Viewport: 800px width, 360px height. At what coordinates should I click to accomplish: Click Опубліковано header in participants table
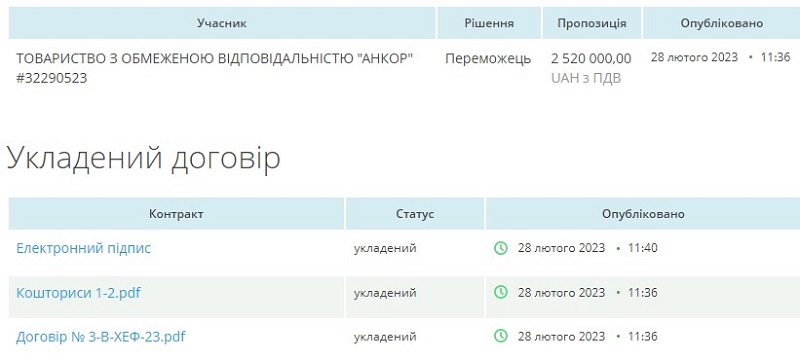721,23
